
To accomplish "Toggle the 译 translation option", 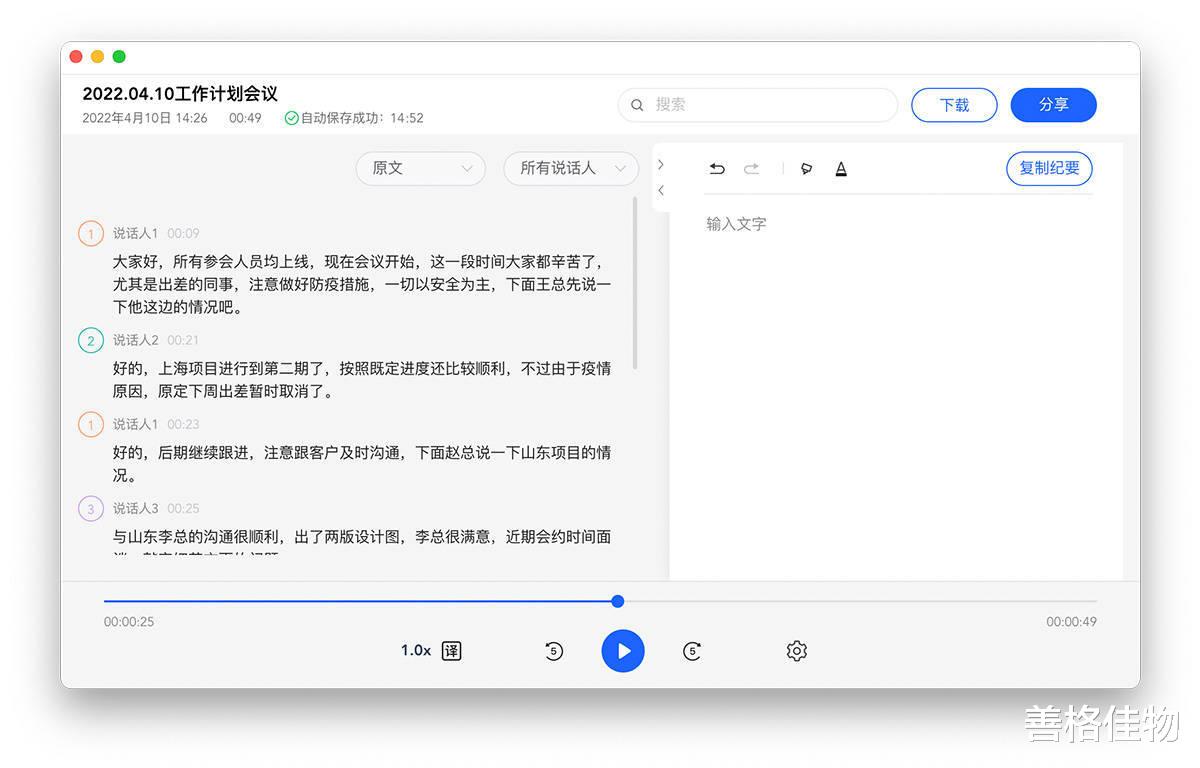I will click(451, 650).
